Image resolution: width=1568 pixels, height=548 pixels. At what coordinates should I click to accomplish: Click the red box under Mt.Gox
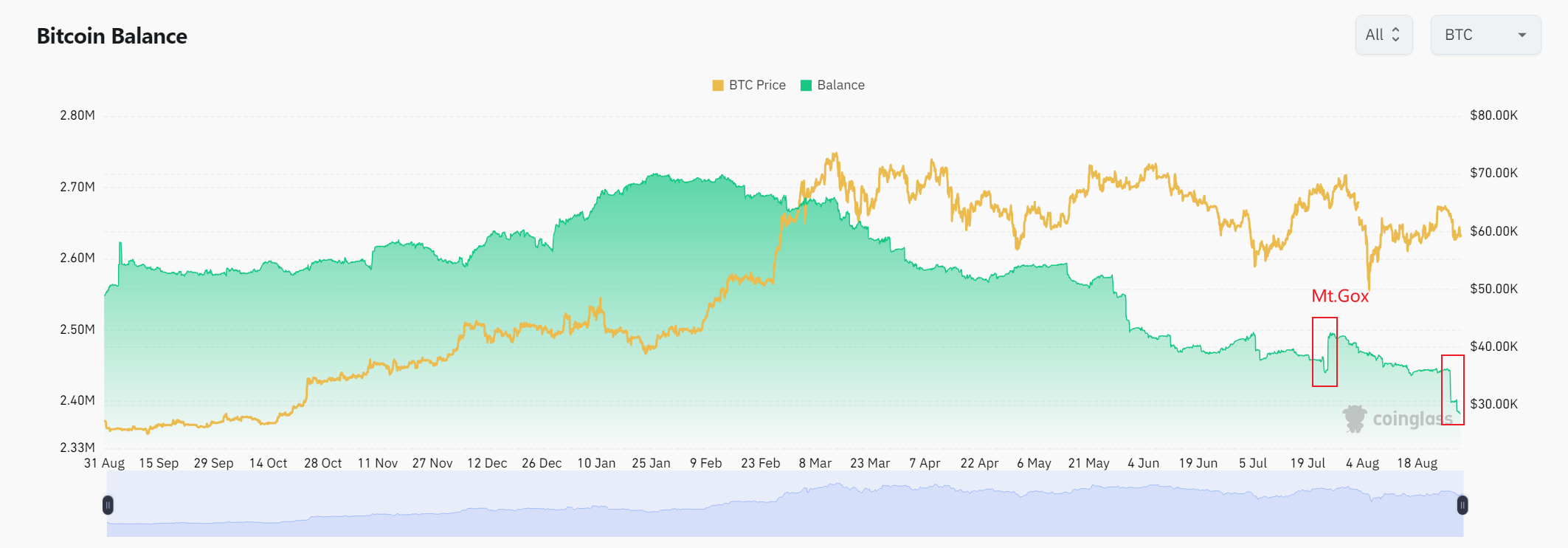pos(1324,352)
